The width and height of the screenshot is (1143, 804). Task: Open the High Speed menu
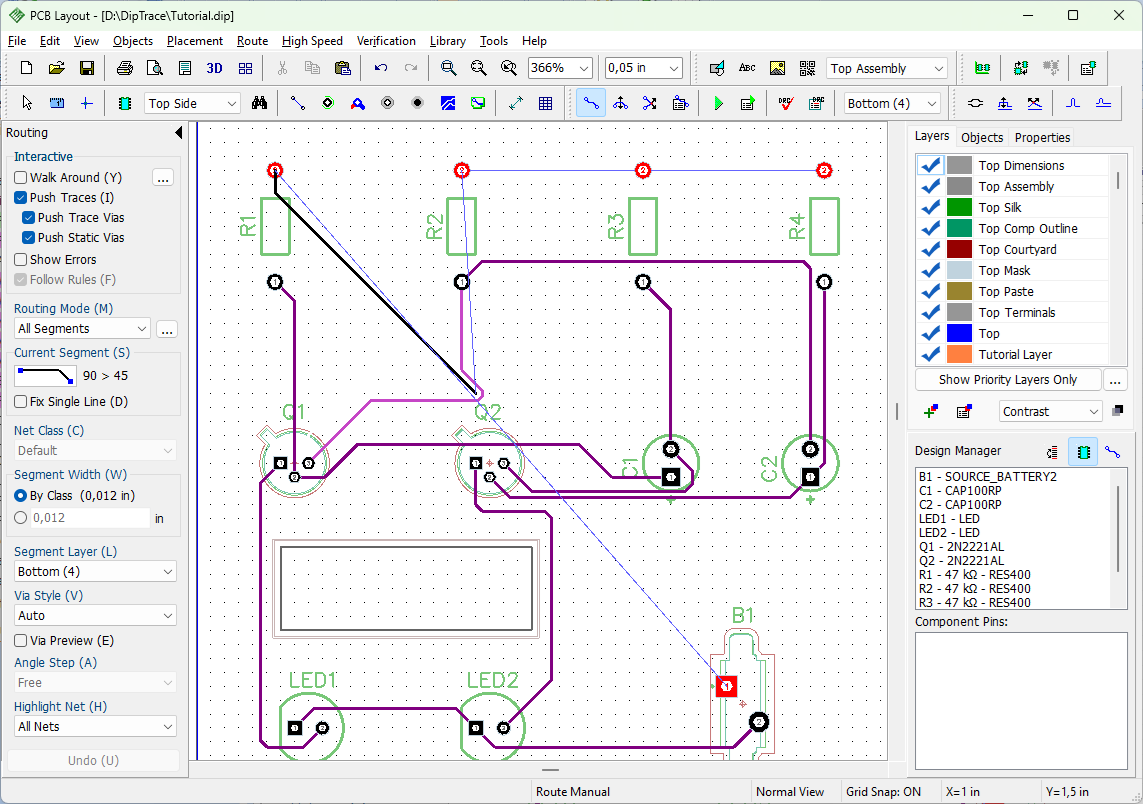coord(312,41)
